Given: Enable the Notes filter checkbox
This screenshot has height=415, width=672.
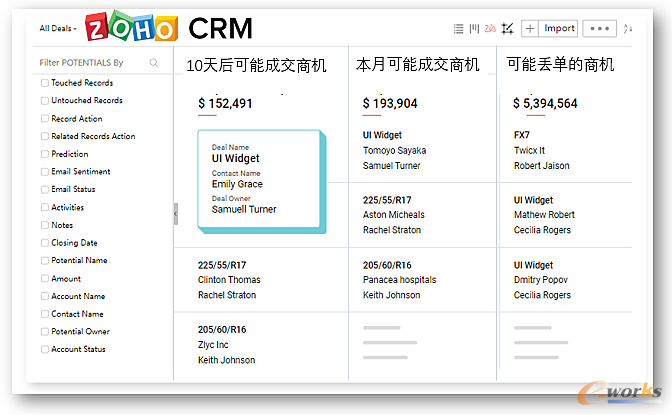Looking at the screenshot, I should (45, 225).
